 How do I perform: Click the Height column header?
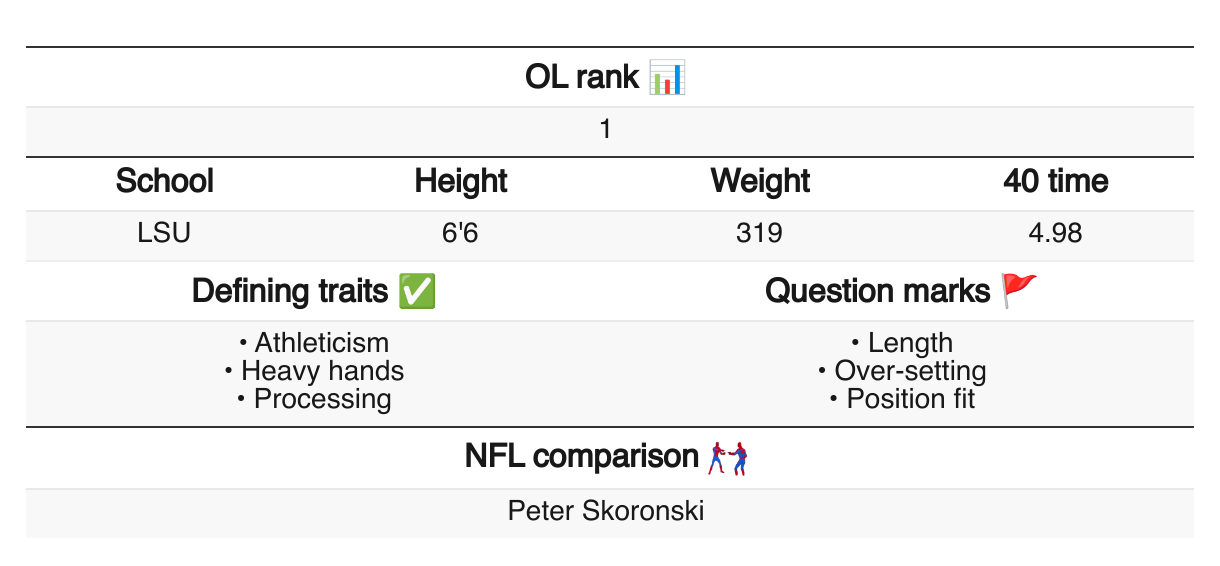(461, 181)
